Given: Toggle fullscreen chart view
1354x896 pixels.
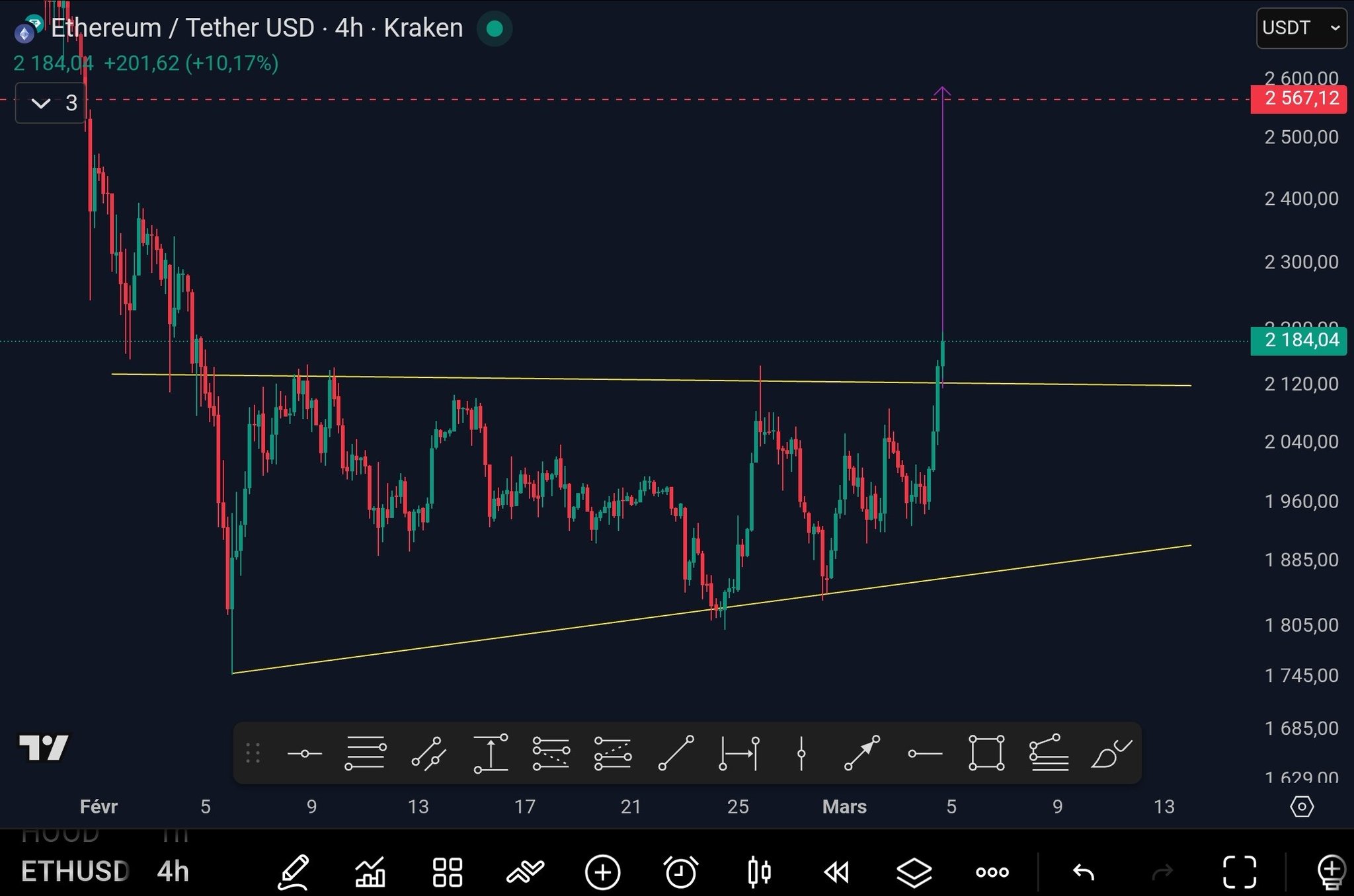Looking at the screenshot, I should point(1239,872).
